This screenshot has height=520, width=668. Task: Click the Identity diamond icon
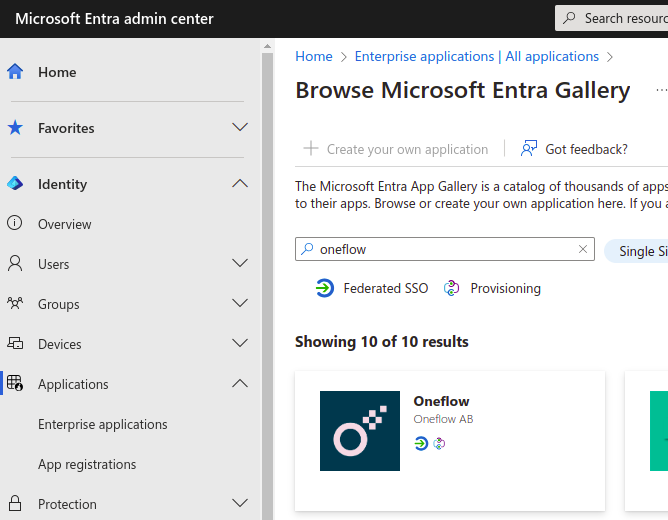click(15, 184)
